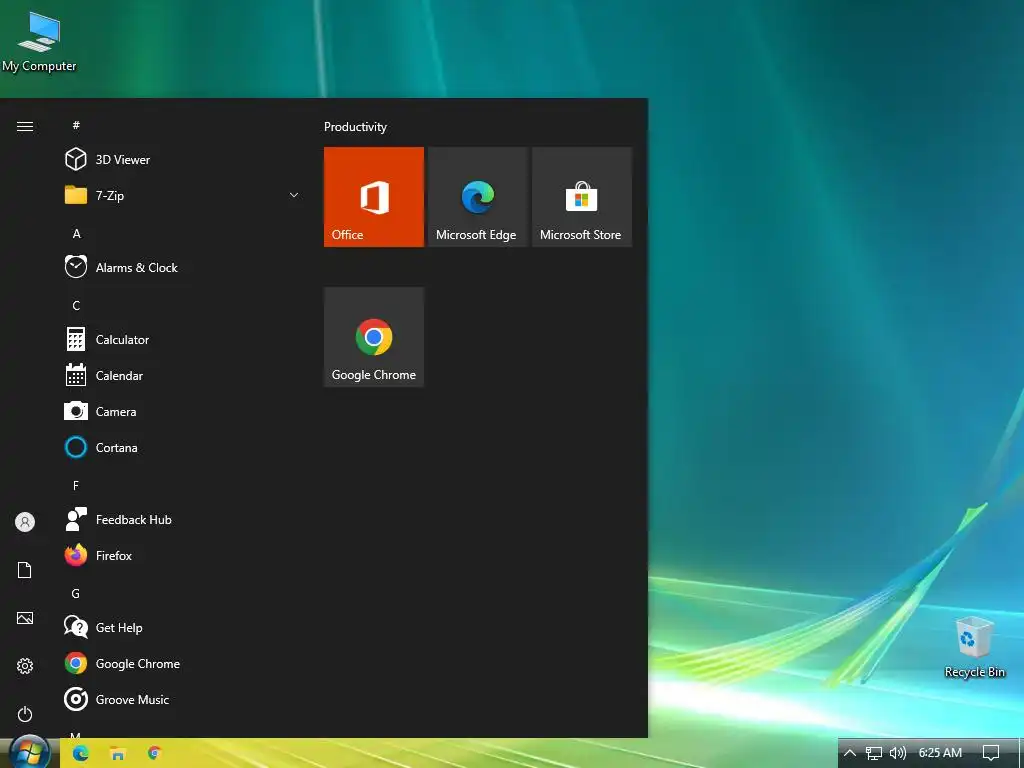Open Pictures from Start sidebar
Viewport: 1024px width, 768px height.
tap(25, 618)
